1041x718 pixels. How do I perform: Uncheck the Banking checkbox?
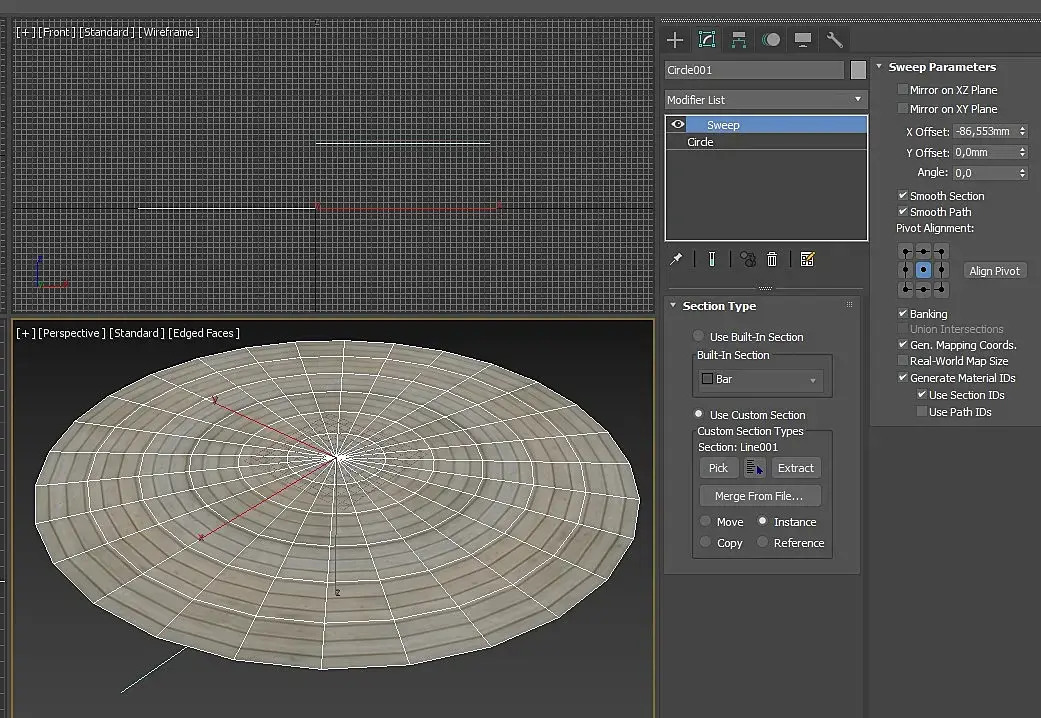(903, 314)
